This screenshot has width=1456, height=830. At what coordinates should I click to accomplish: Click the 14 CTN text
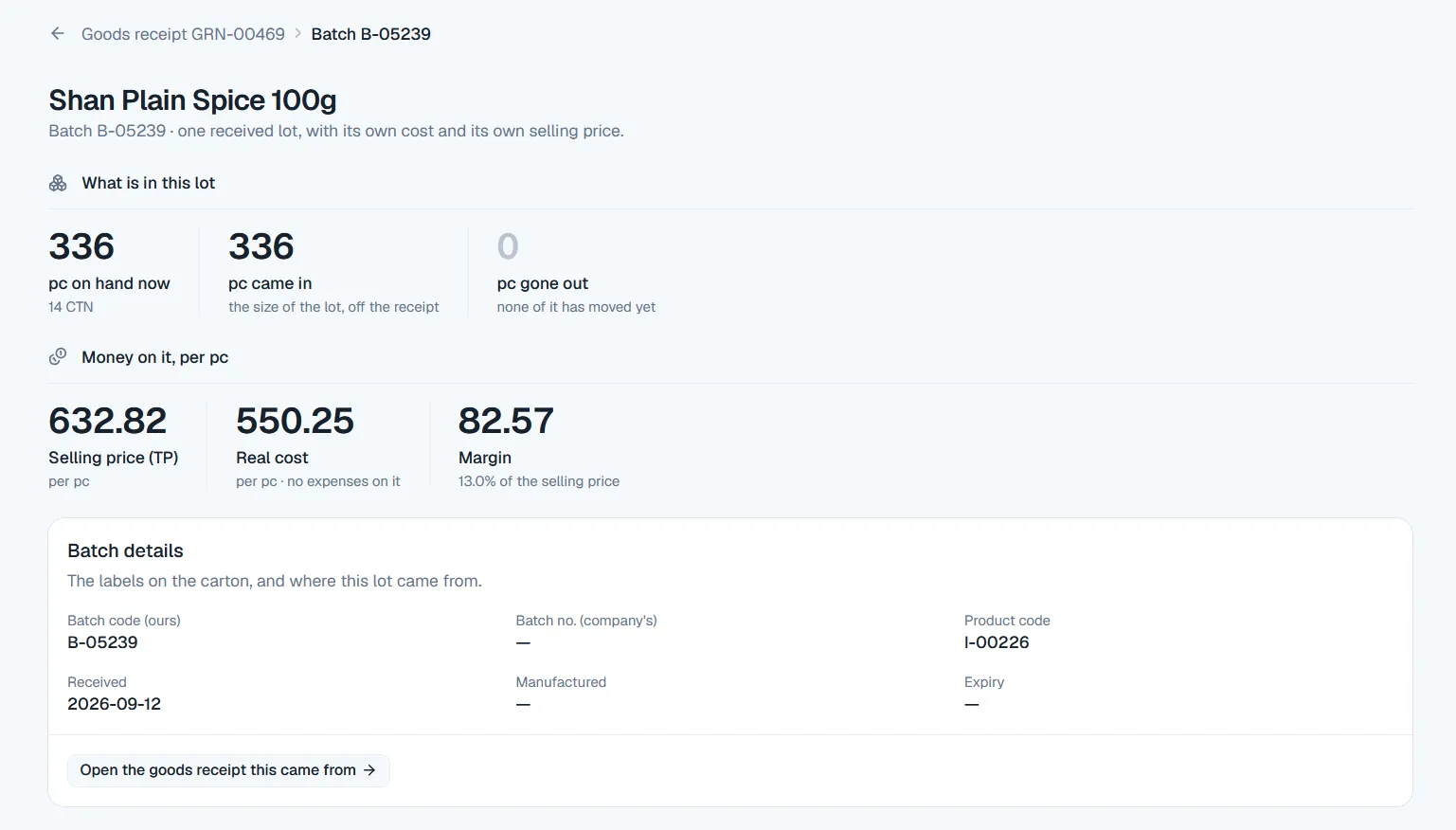coord(71,307)
